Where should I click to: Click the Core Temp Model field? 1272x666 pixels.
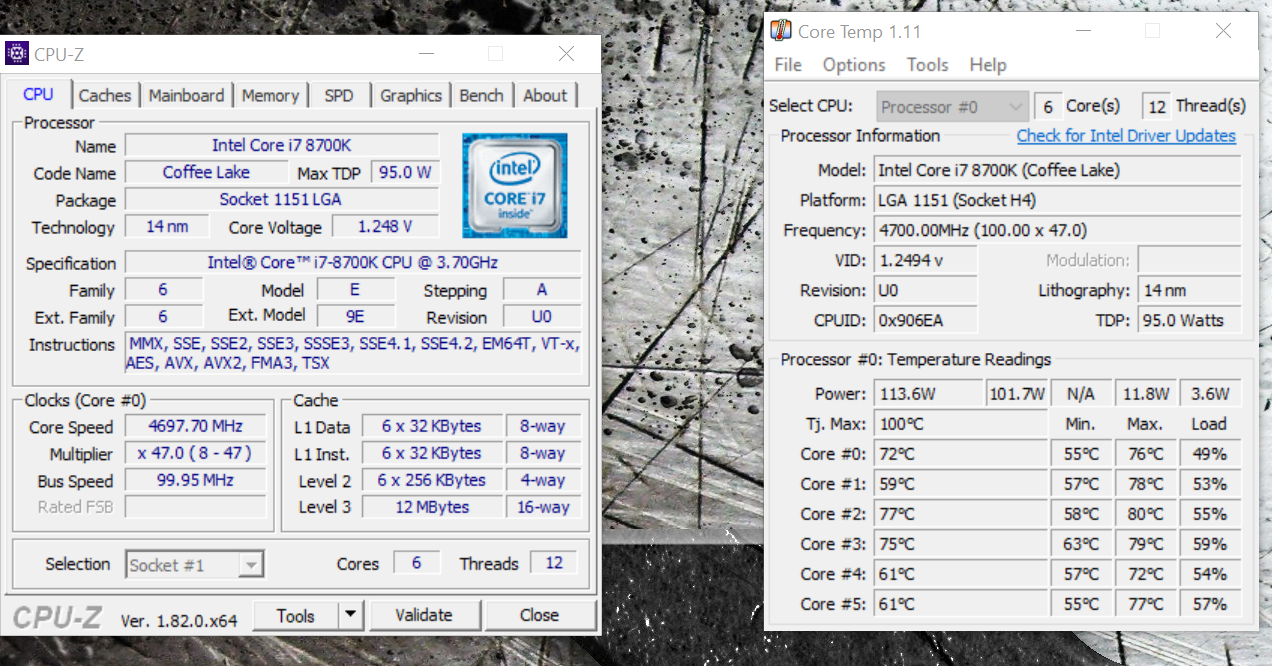click(x=1058, y=170)
